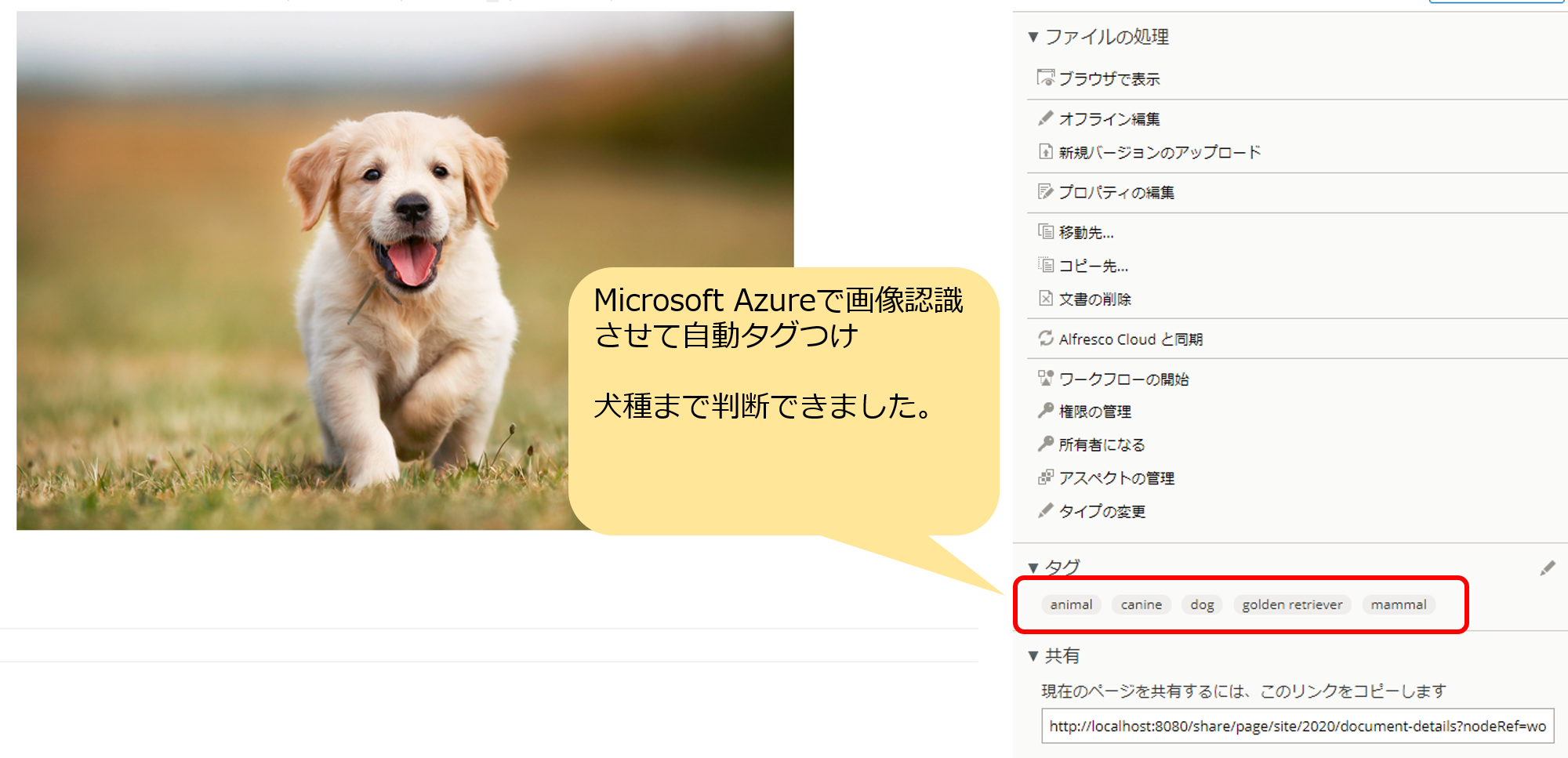Click the プロパティの編集 icon
This screenshot has width=1568, height=758.
pos(1046,191)
